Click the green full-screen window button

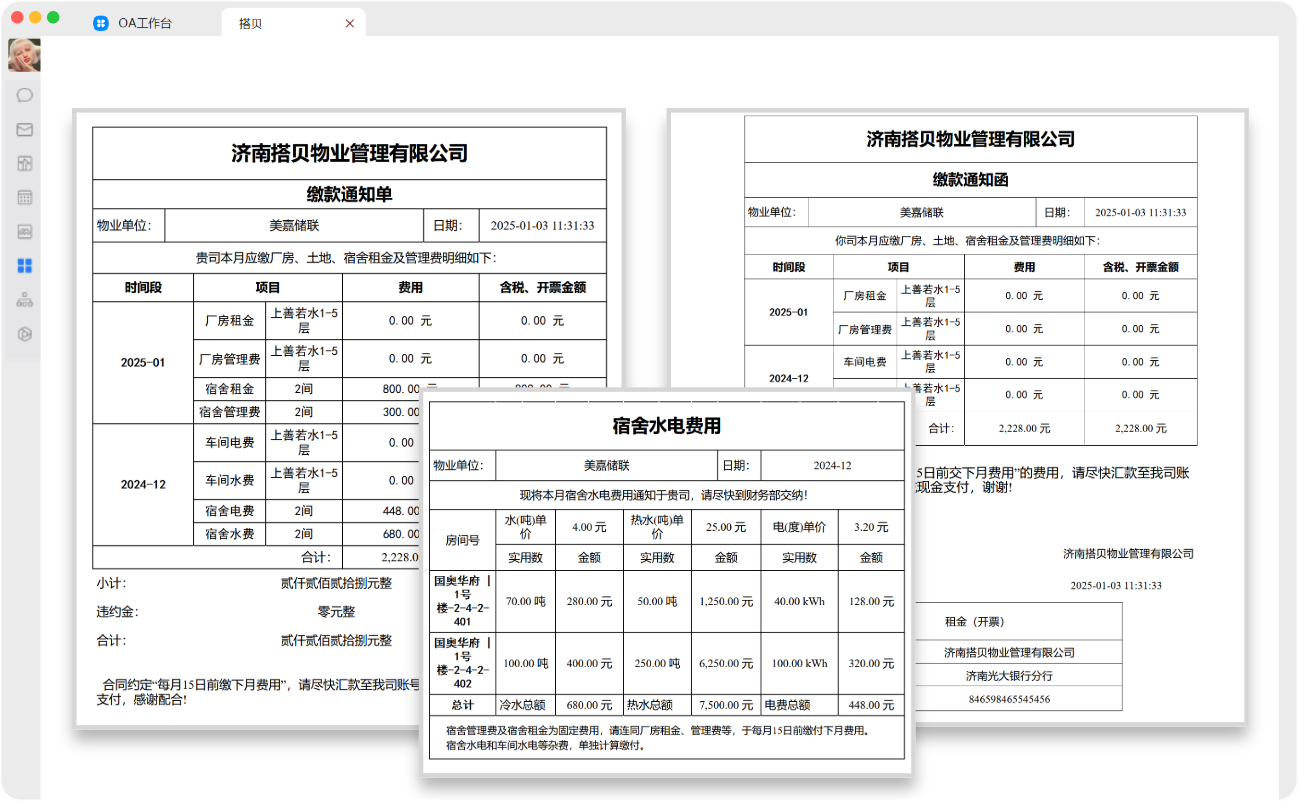pos(55,17)
